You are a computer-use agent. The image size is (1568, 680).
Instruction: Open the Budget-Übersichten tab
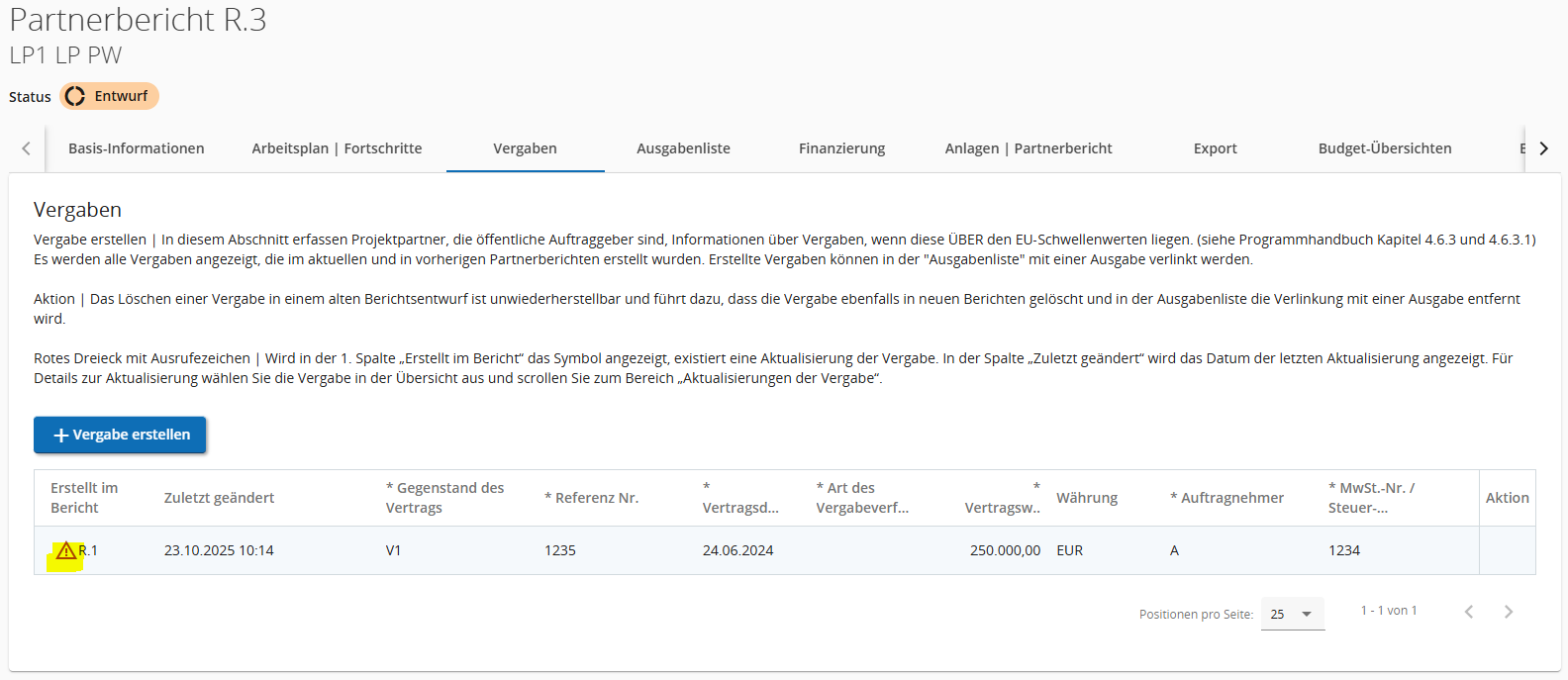1384,148
